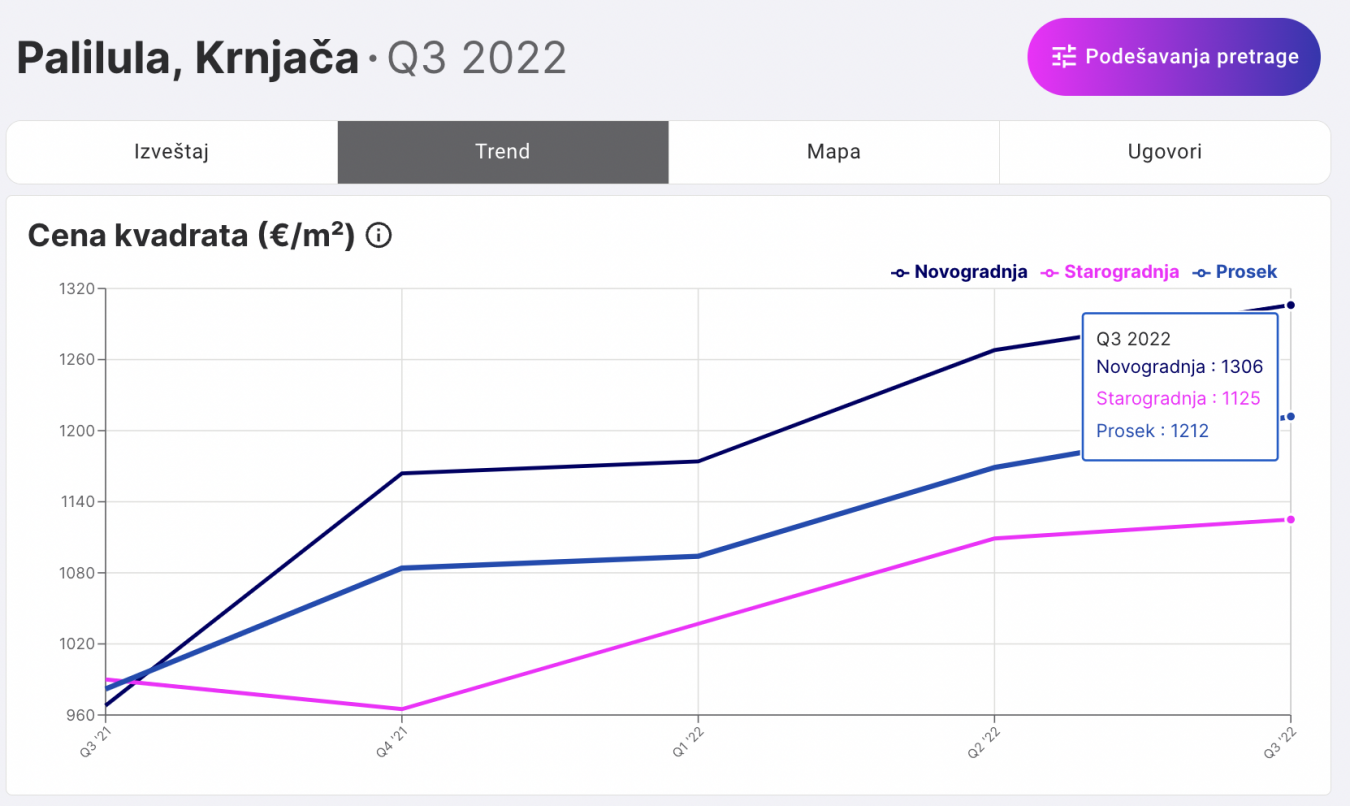Click the dark navy Novogradnja legend marker
This screenshot has height=806, width=1350.
click(x=900, y=272)
